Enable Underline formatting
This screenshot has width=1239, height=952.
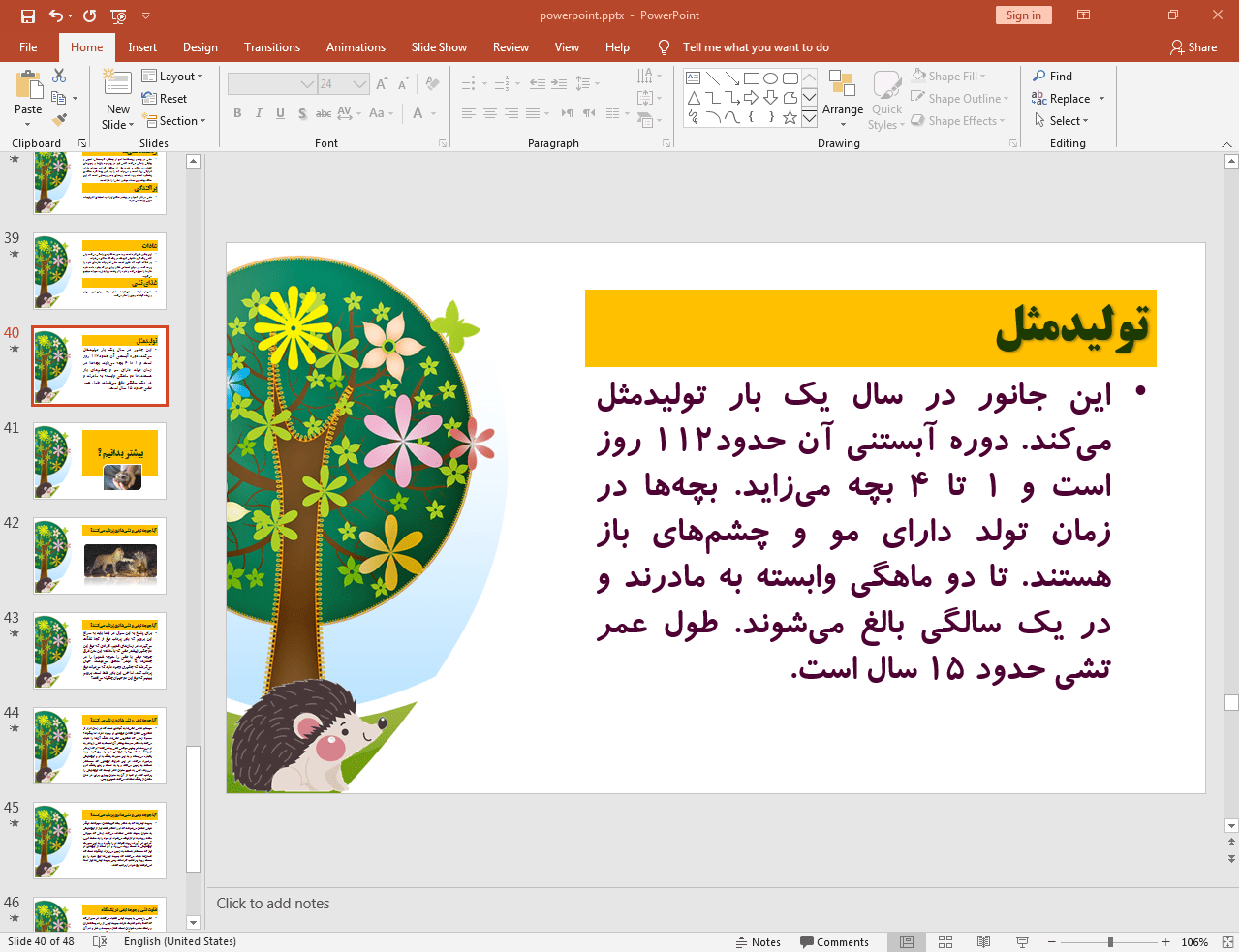(279, 113)
